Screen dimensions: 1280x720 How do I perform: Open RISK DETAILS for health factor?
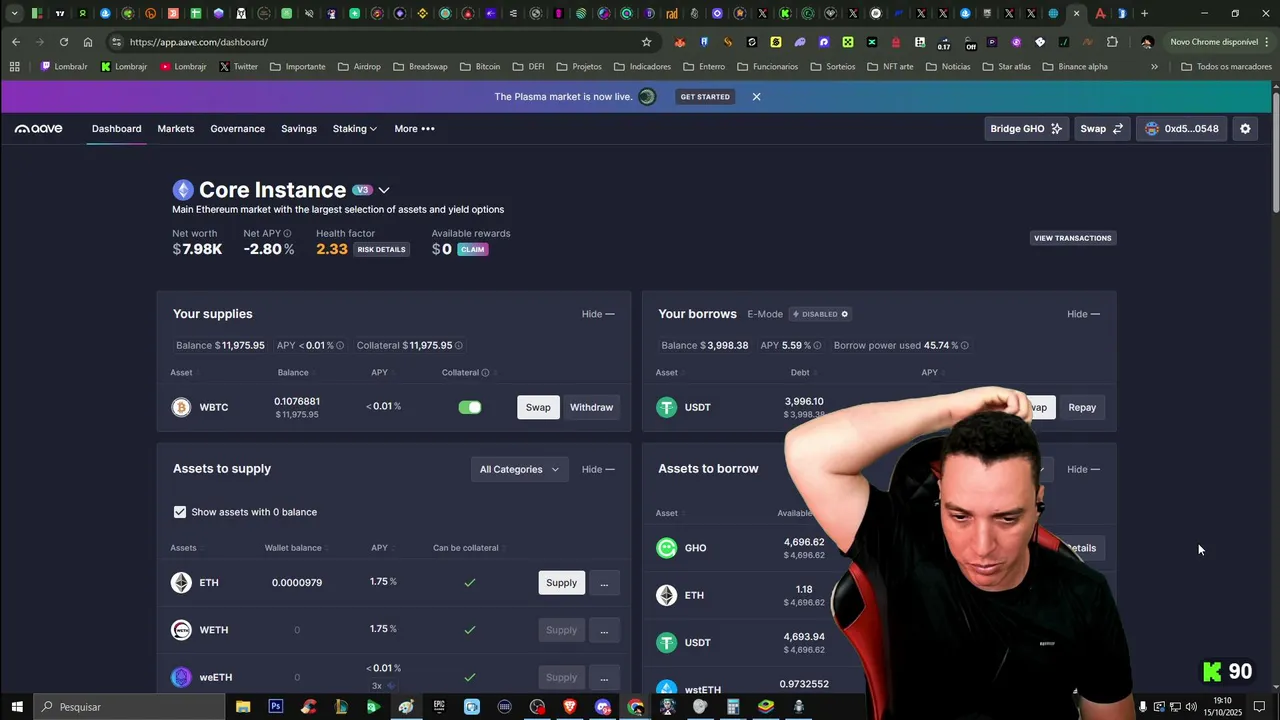click(381, 250)
